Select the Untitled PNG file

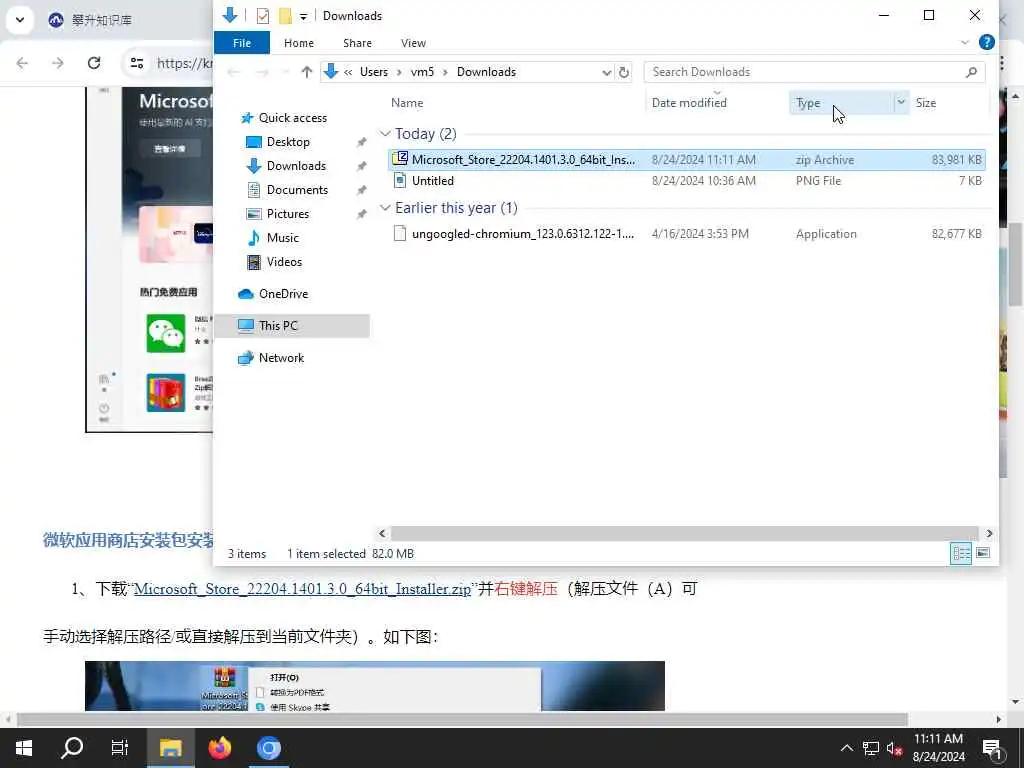pyautogui.click(x=686, y=181)
